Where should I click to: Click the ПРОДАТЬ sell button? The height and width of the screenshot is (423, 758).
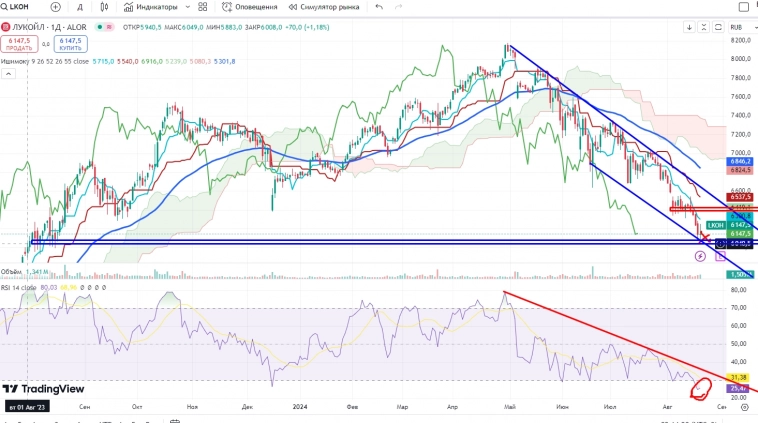coord(20,43)
